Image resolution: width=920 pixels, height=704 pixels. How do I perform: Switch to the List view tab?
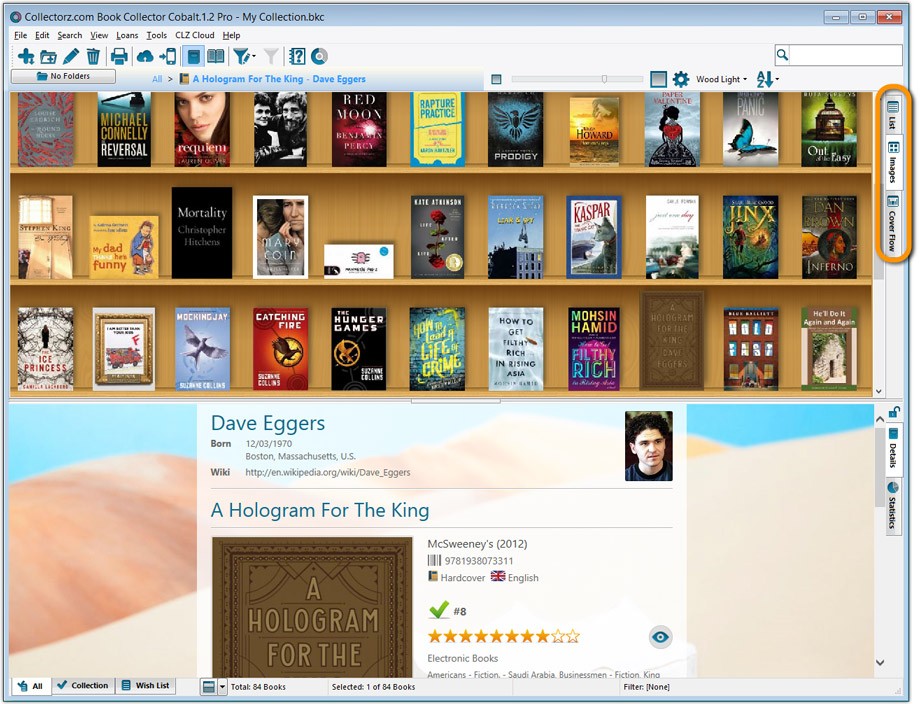[x=892, y=114]
